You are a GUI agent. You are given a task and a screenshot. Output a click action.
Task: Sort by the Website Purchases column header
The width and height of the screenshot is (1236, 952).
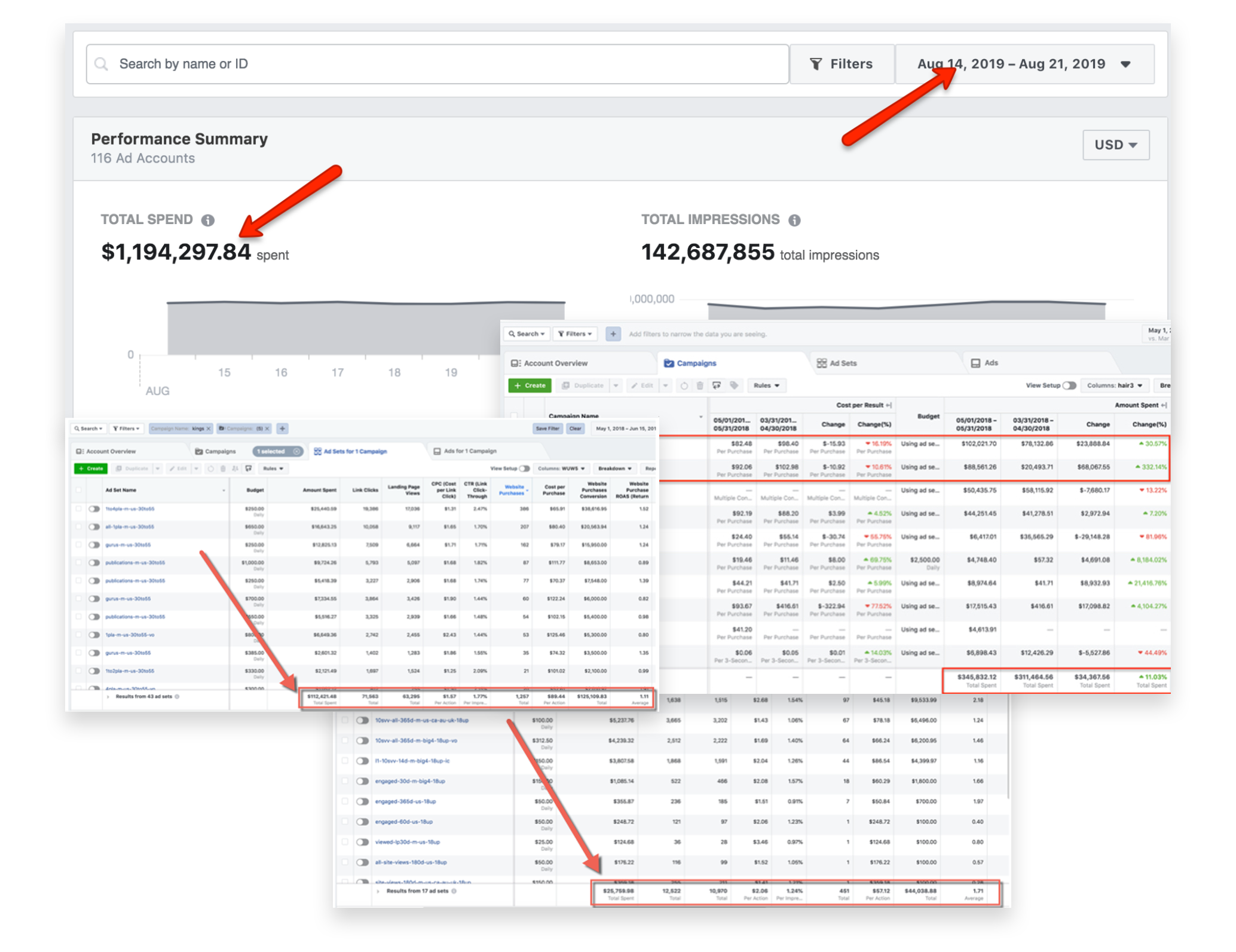[513, 490]
